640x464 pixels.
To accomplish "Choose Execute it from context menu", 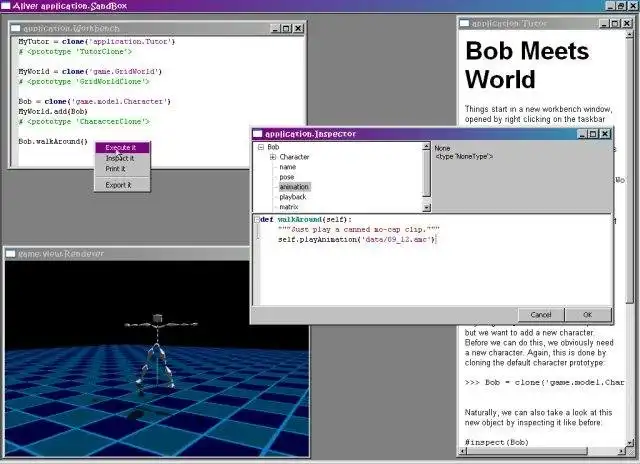I will 122,148.
